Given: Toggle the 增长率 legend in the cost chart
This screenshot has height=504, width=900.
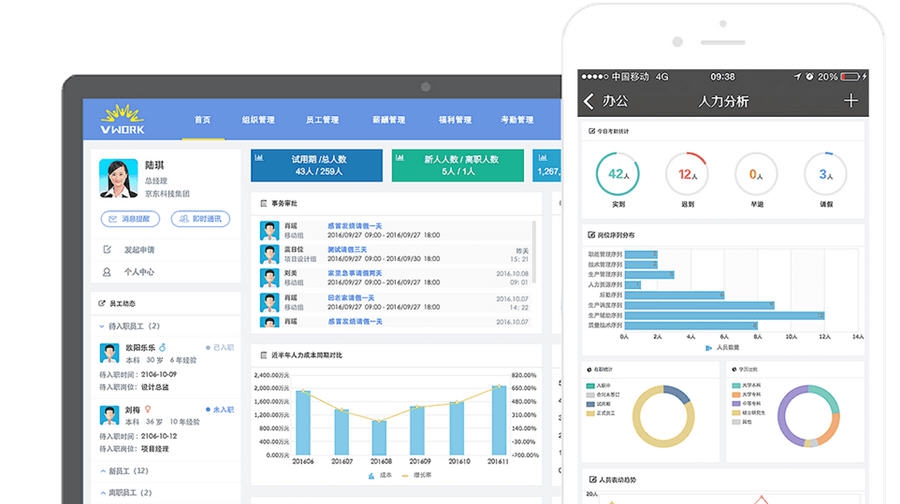Looking at the screenshot, I should (x=417, y=475).
